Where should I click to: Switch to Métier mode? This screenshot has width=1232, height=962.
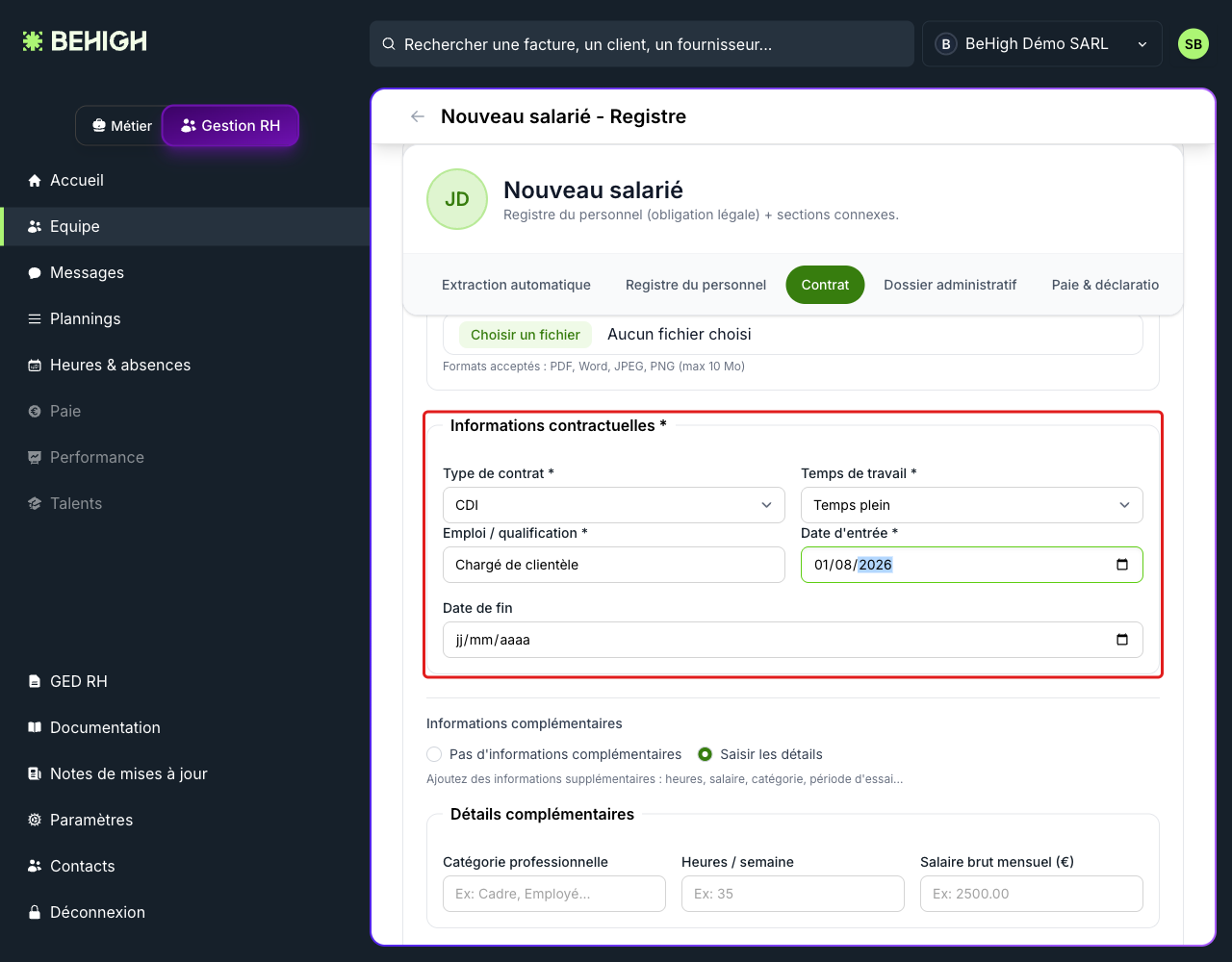click(x=121, y=126)
